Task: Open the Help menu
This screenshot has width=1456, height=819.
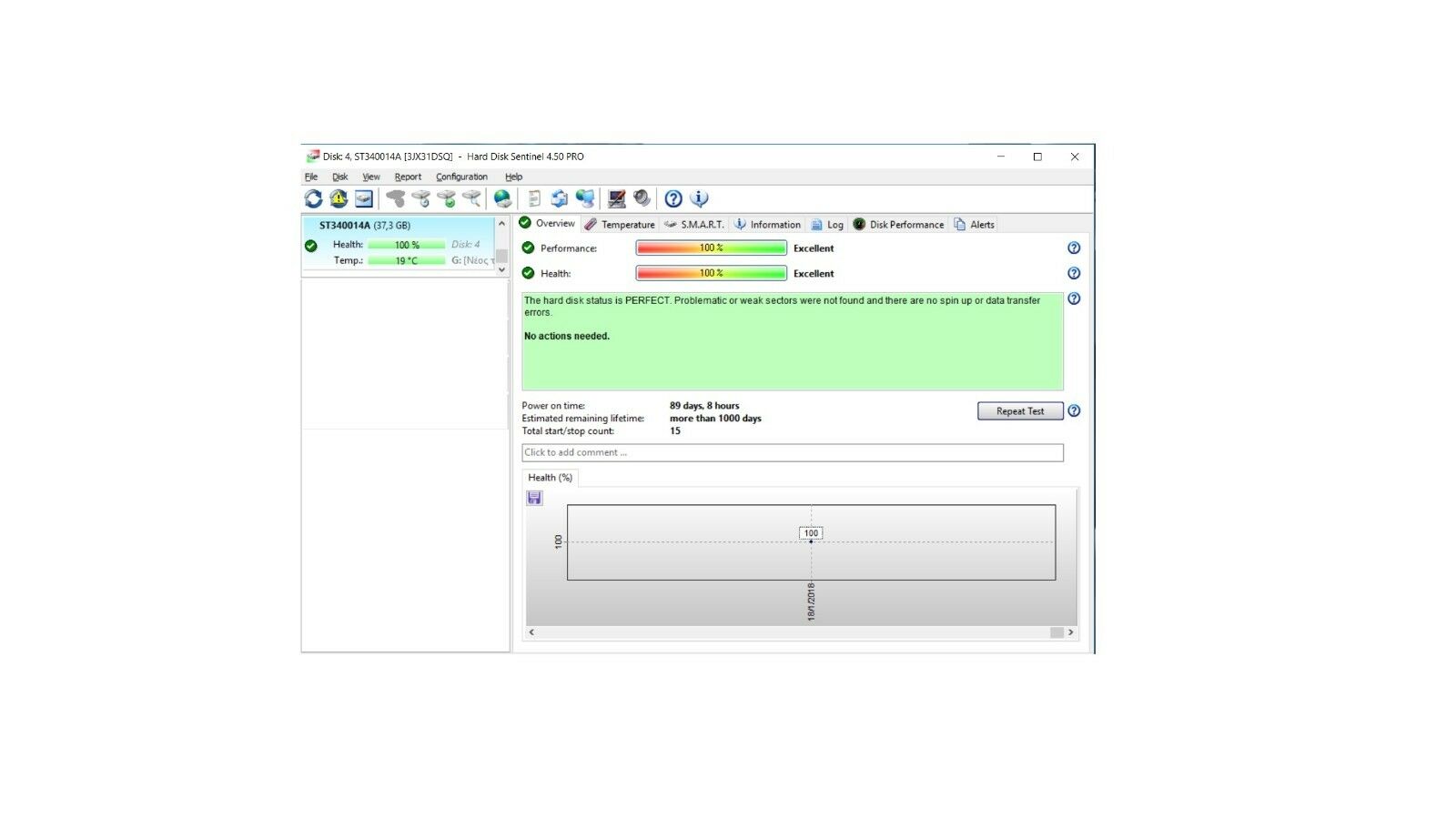Action: coord(514,177)
